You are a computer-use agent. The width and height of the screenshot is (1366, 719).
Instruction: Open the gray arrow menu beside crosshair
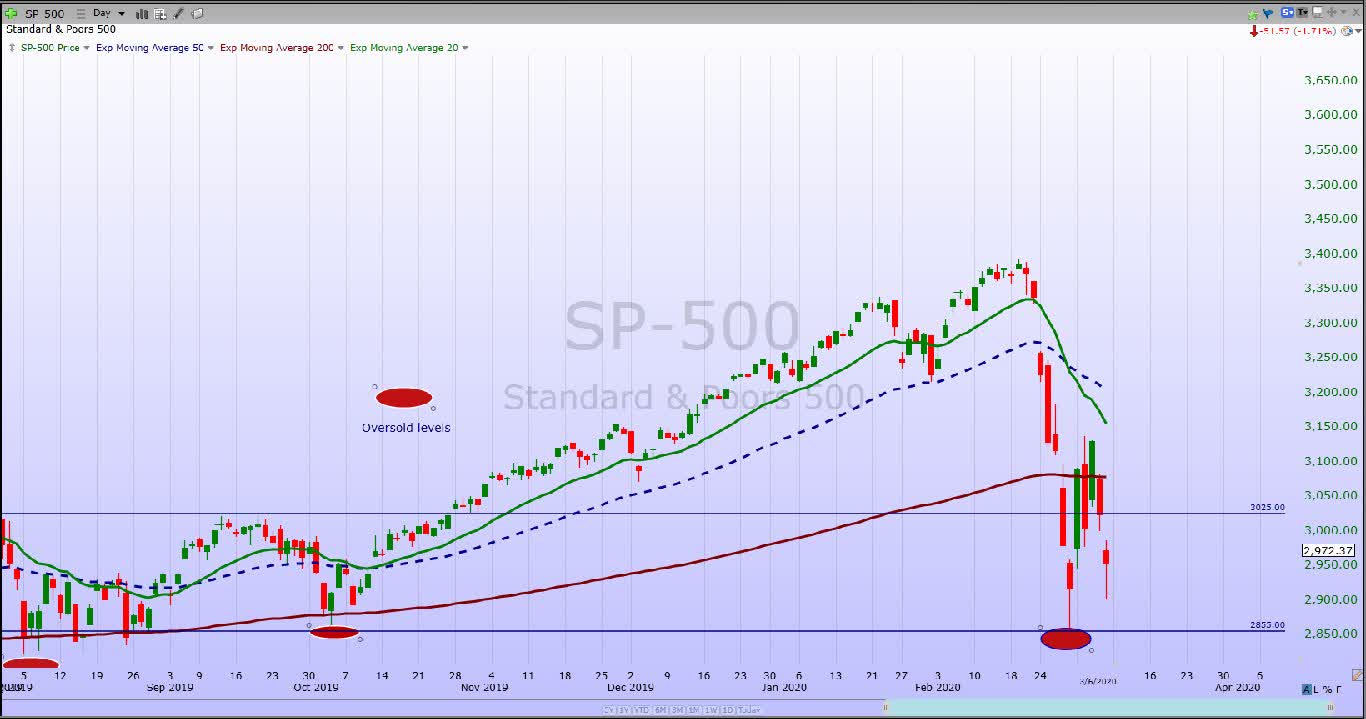tap(1344, 12)
